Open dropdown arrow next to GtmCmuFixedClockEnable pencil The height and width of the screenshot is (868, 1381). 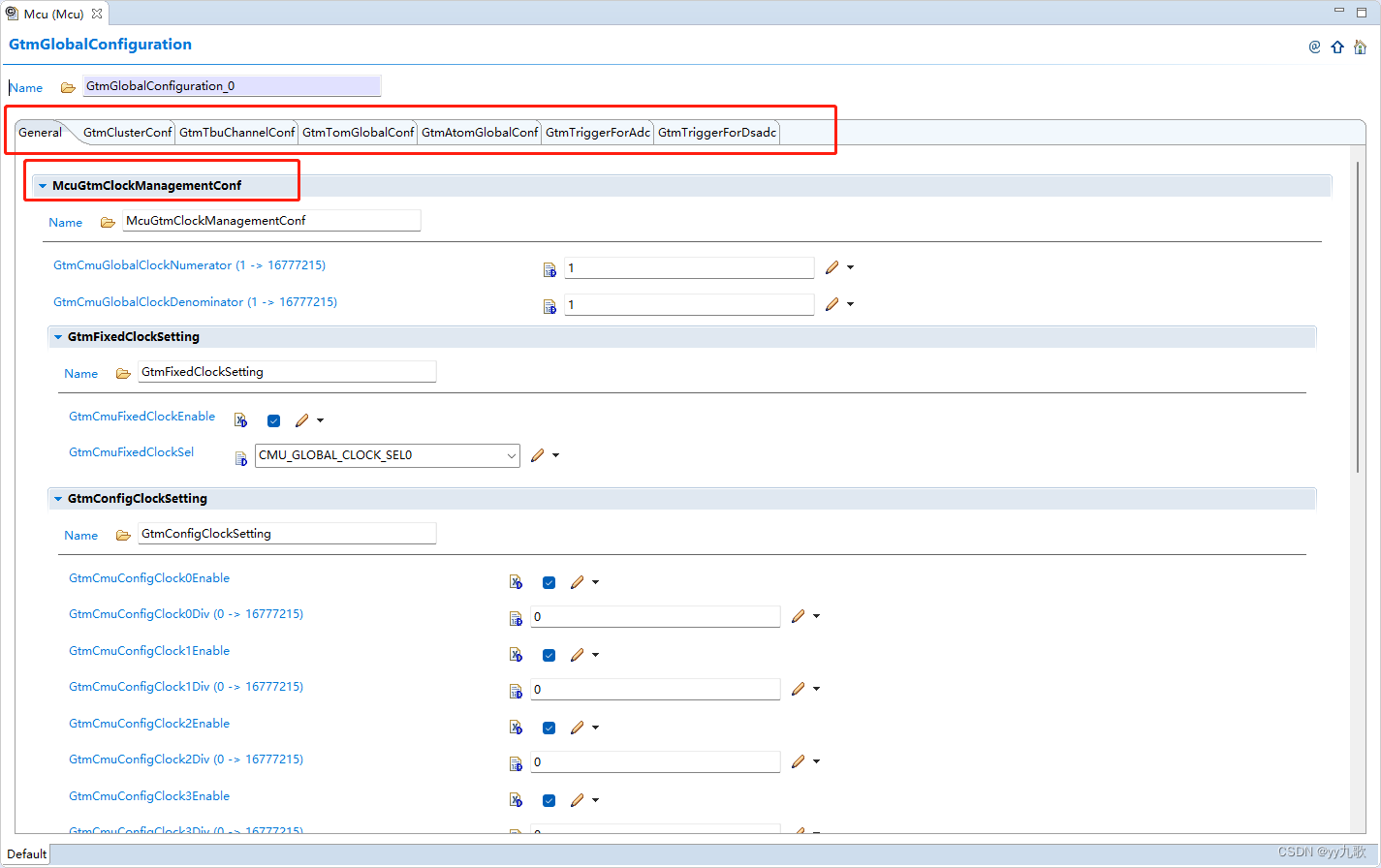pos(320,420)
